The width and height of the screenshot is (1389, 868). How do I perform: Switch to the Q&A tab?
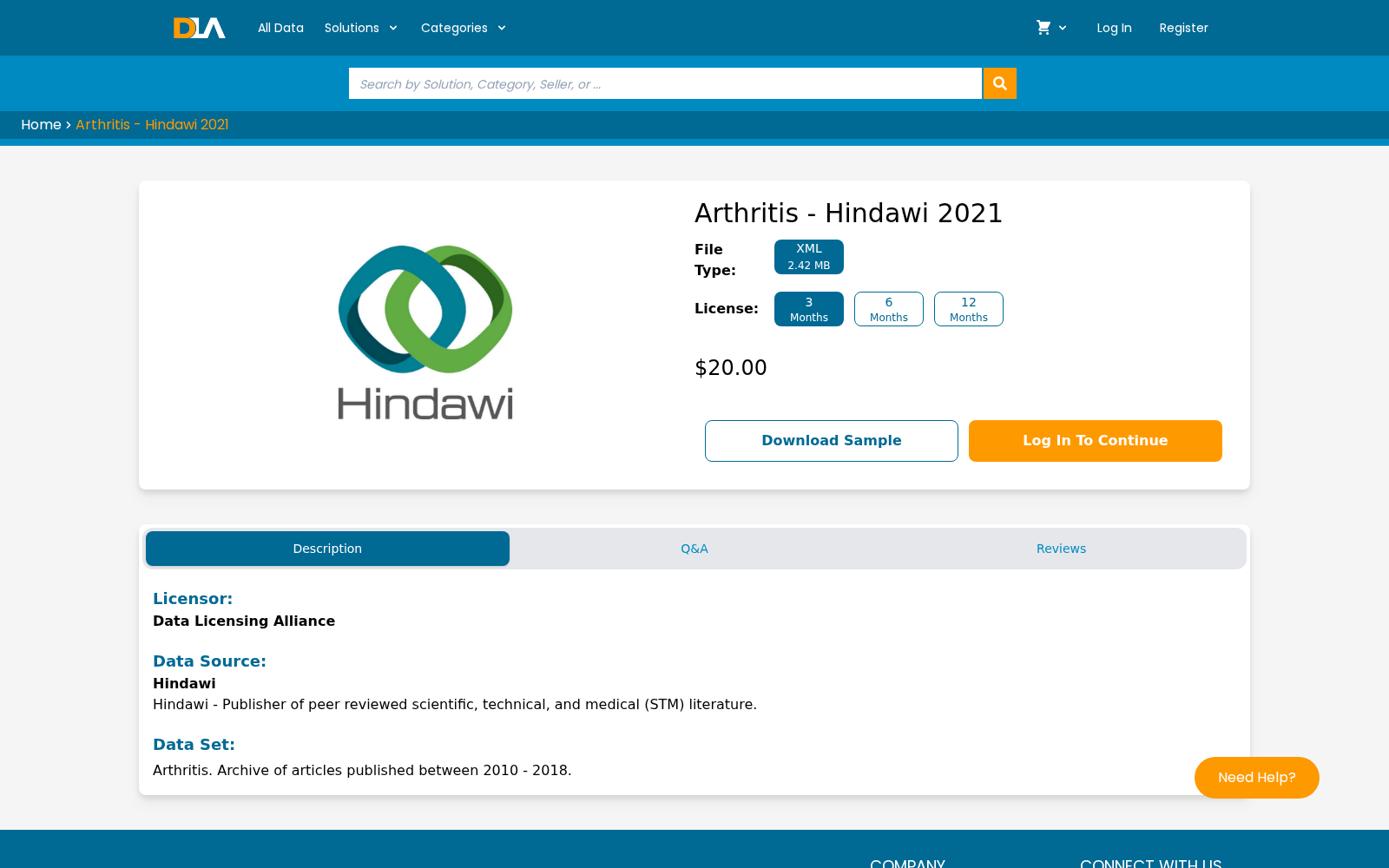coord(694,549)
